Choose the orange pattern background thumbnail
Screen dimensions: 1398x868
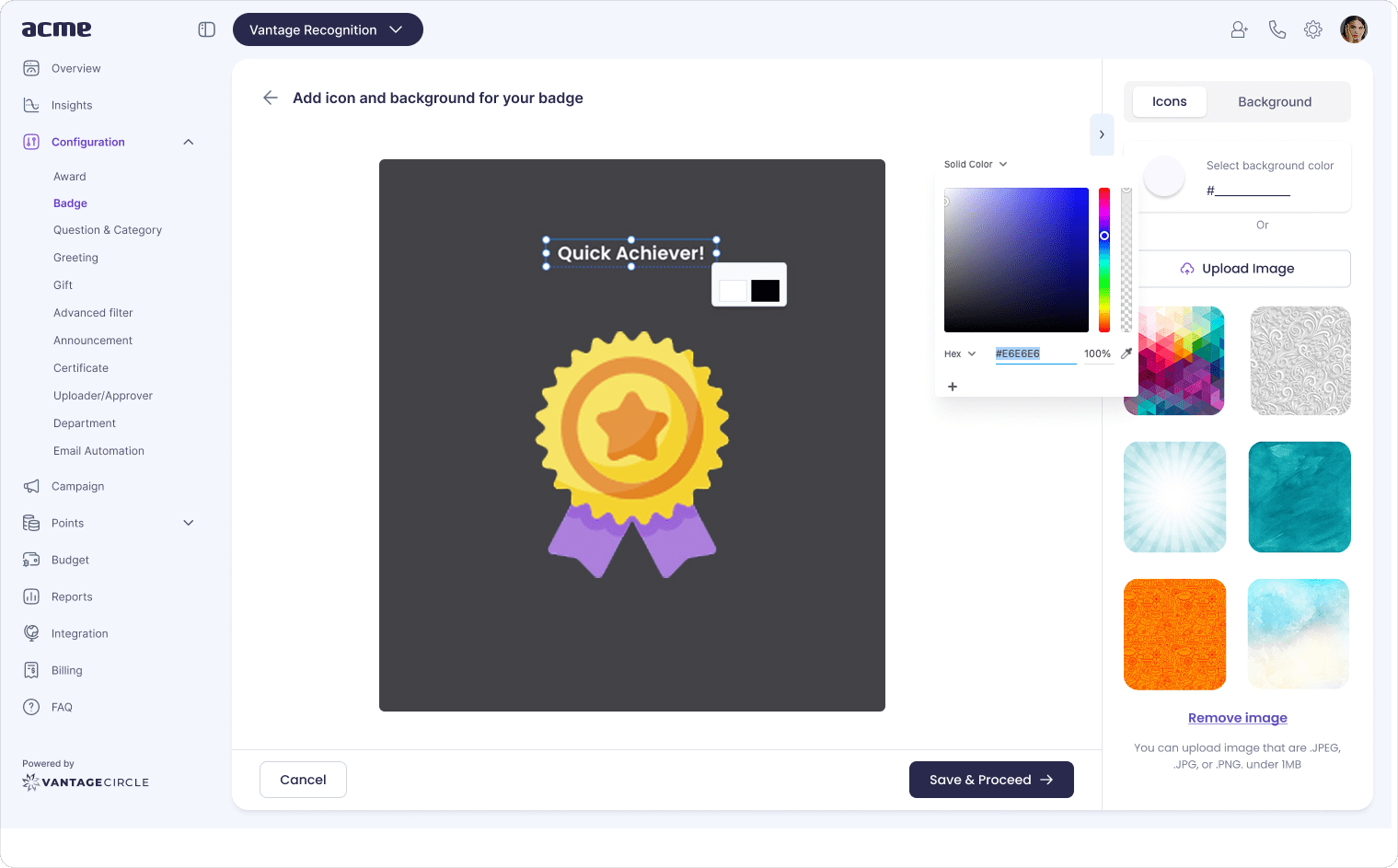click(1174, 634)
